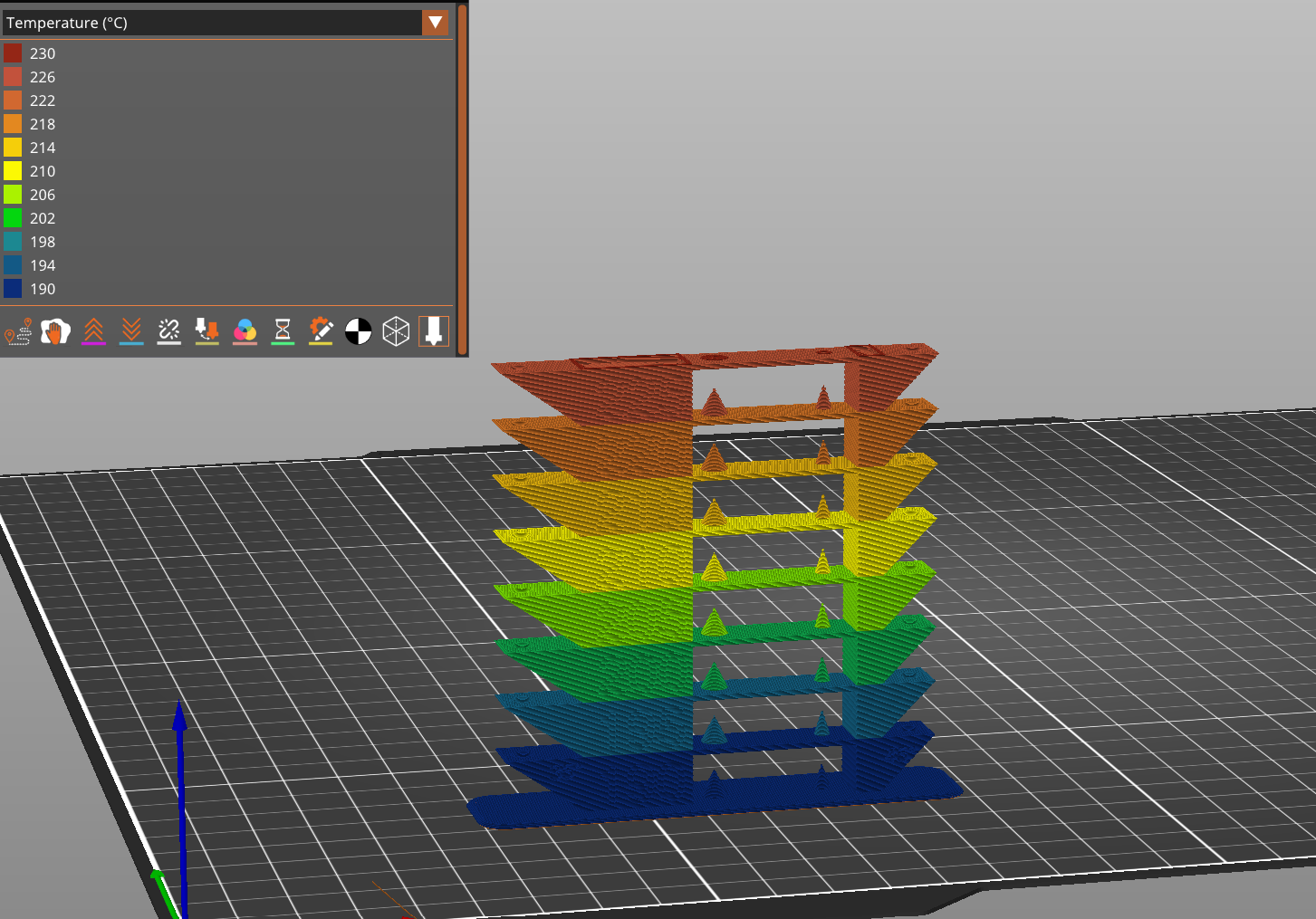Display deretractions in the preview

(x=131, y=331)
